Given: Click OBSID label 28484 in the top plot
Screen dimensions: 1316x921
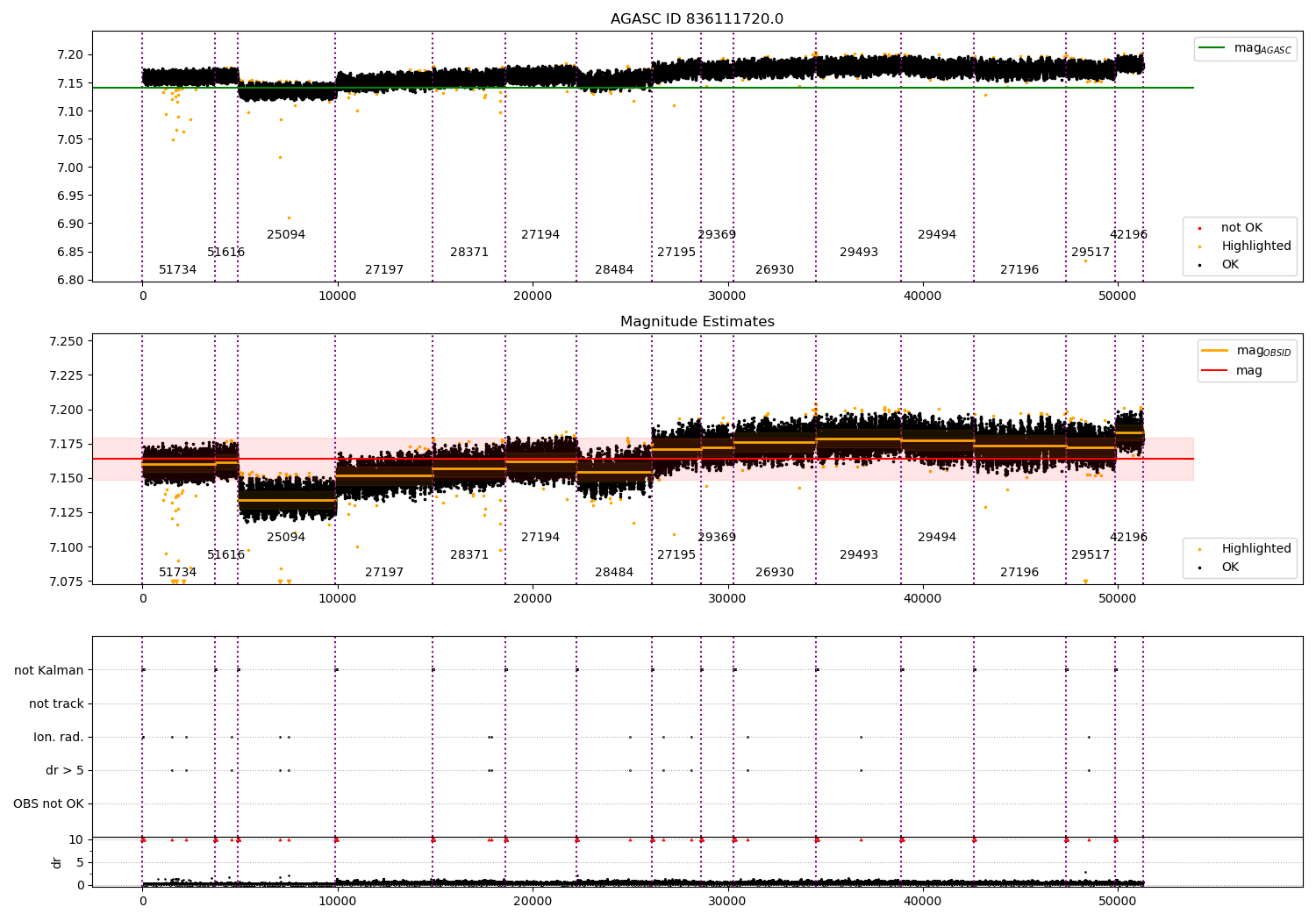Looking at the screenshot, I should [614, 270].
